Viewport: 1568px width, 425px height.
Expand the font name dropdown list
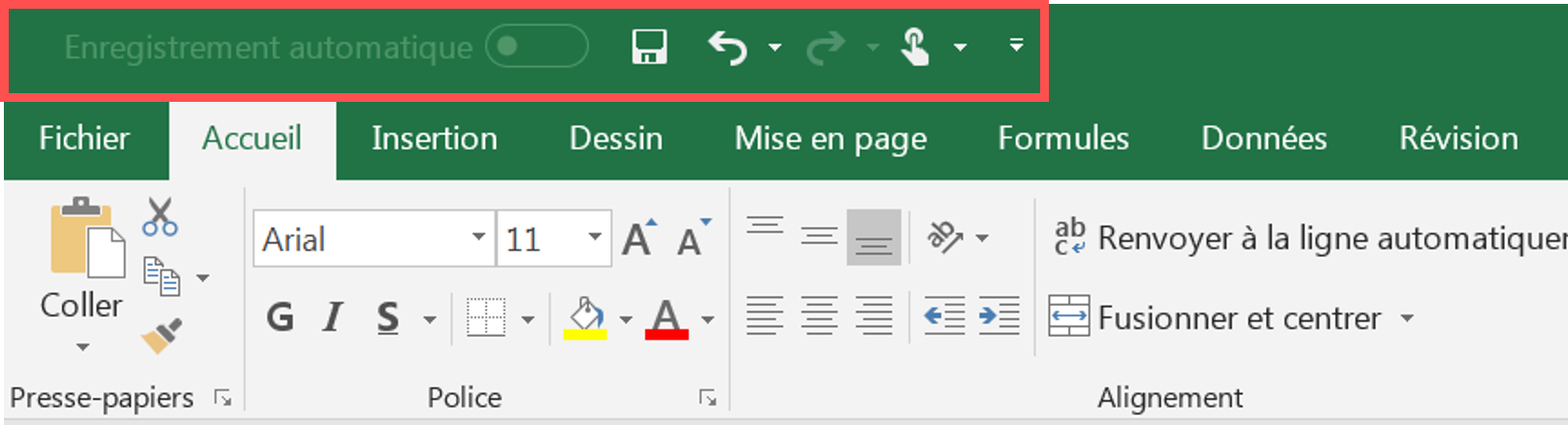pyautogui.click(x=478, y=238)
